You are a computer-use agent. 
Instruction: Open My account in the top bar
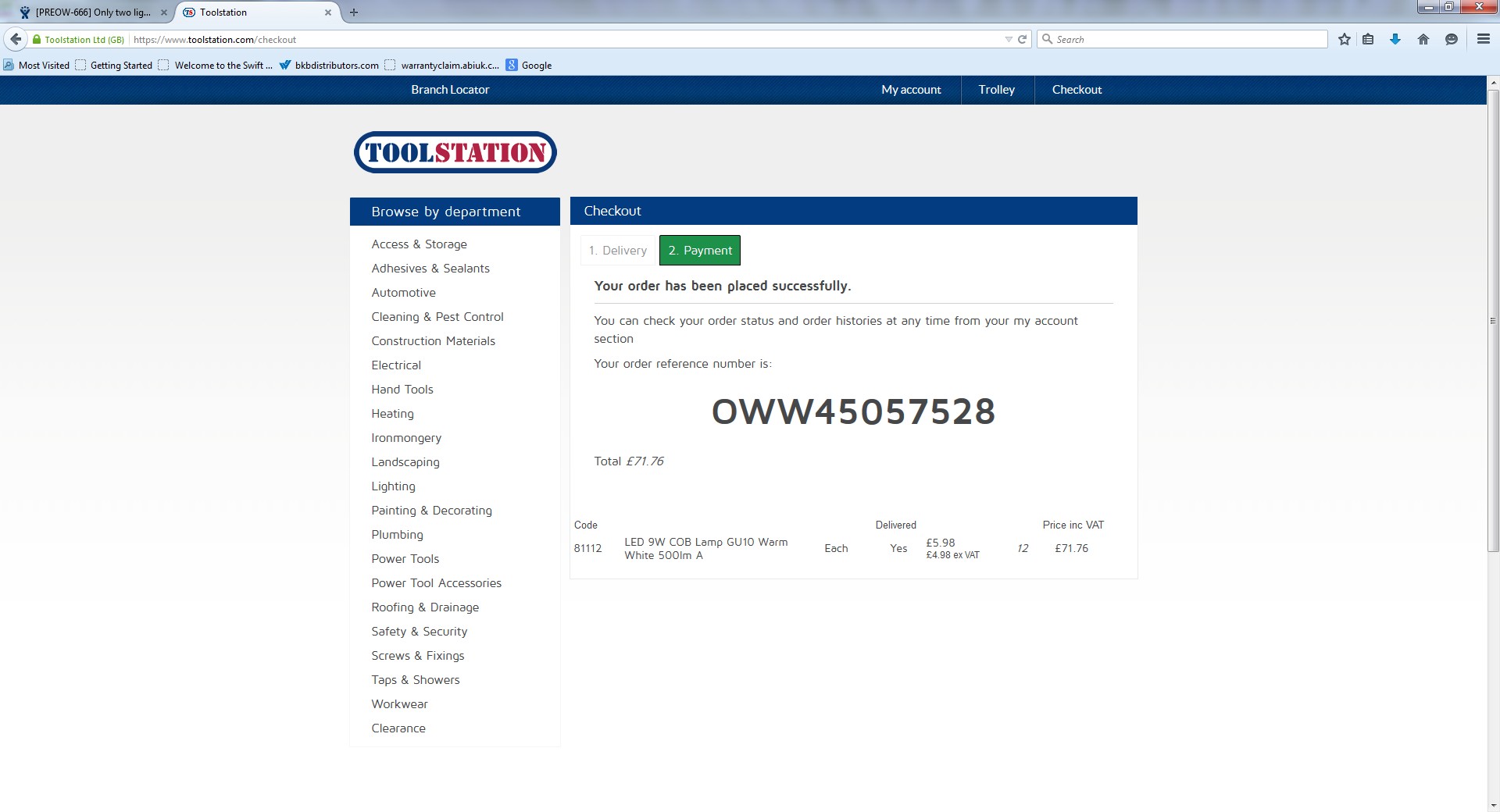tap(911, 90)
